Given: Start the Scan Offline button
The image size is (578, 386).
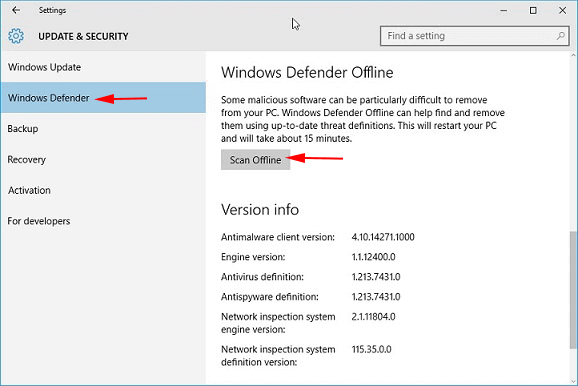Looking at the screenshot, I should [x=255, y=160].
